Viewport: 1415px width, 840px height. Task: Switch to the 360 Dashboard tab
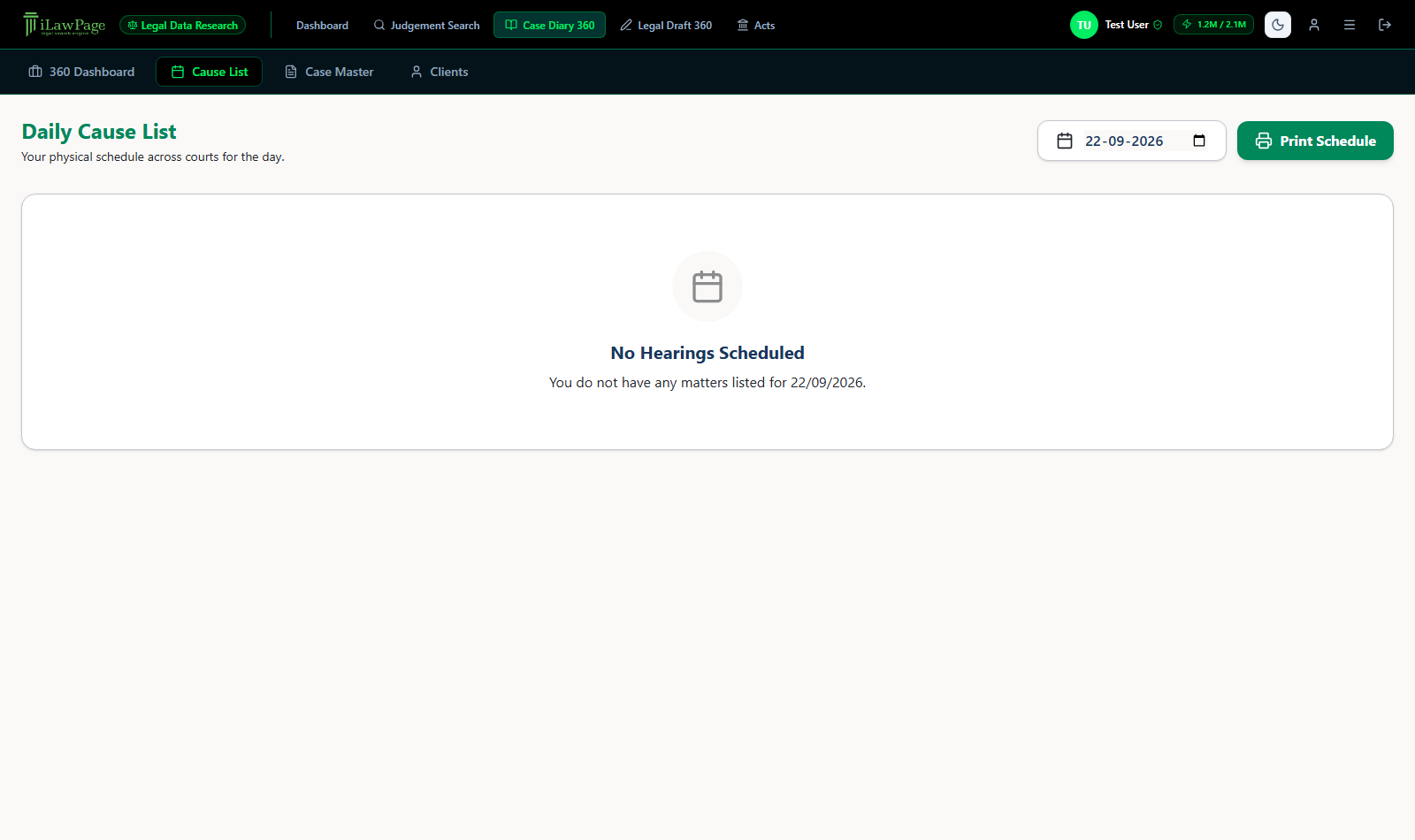pos(81,72)
